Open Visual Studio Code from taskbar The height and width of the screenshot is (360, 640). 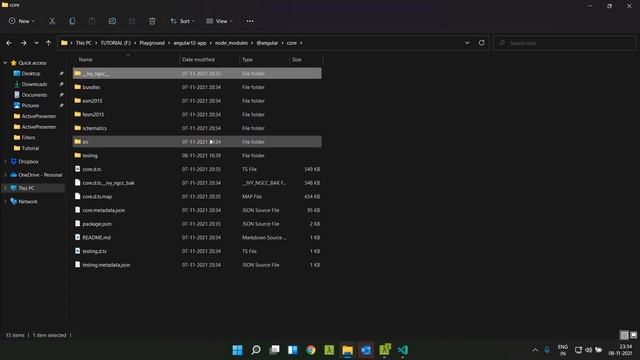(403, 350)
